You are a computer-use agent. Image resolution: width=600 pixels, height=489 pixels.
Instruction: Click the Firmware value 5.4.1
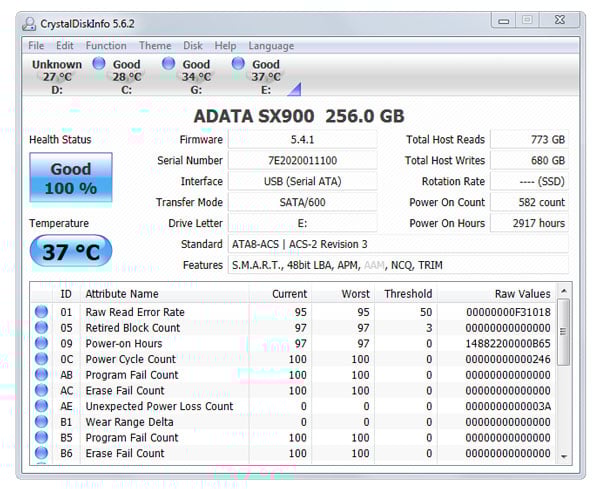click(302, 139)
